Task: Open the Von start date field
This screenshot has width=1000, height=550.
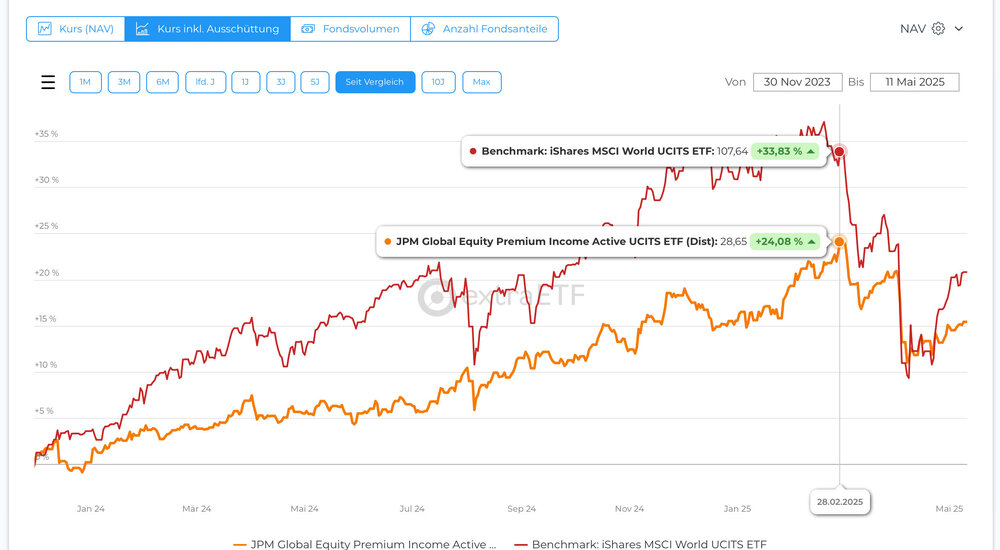Action: click(x=796, y=82)
